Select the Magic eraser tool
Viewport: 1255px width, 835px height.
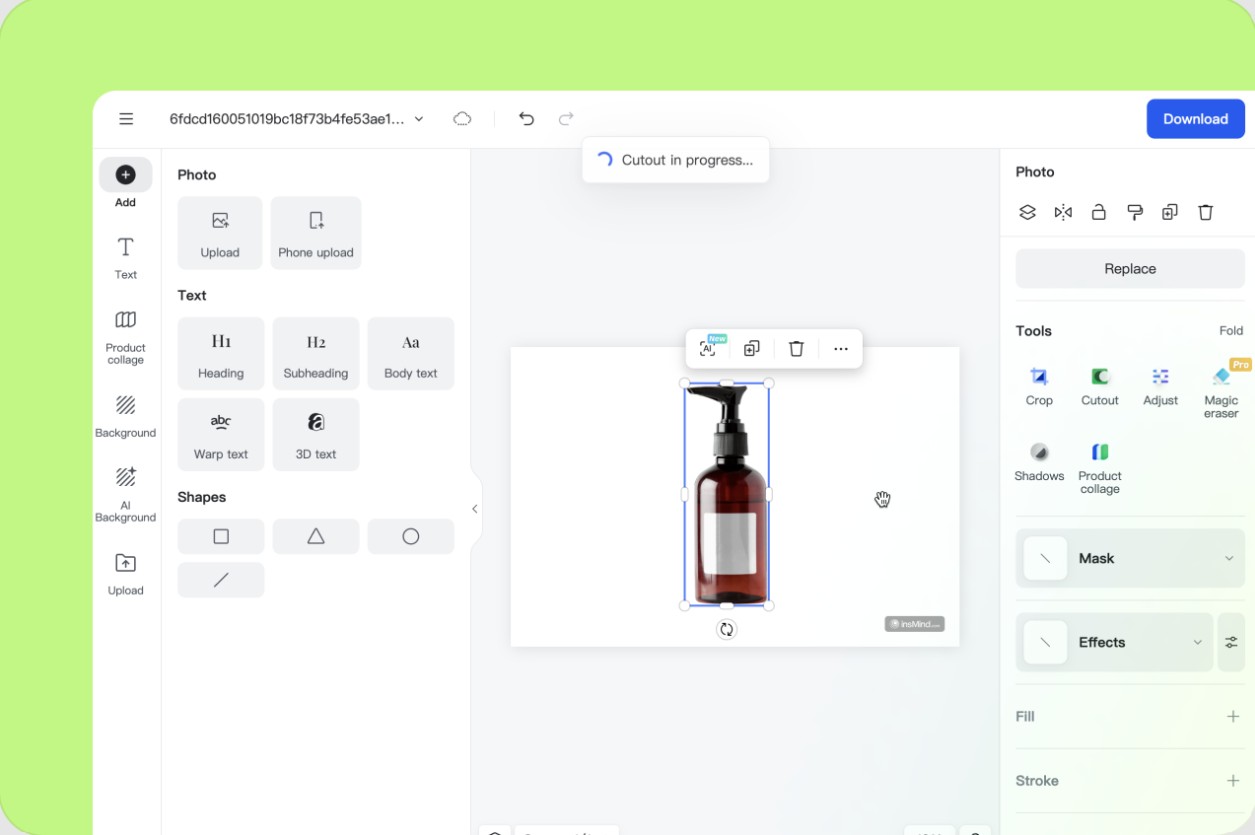(1221, 391)
